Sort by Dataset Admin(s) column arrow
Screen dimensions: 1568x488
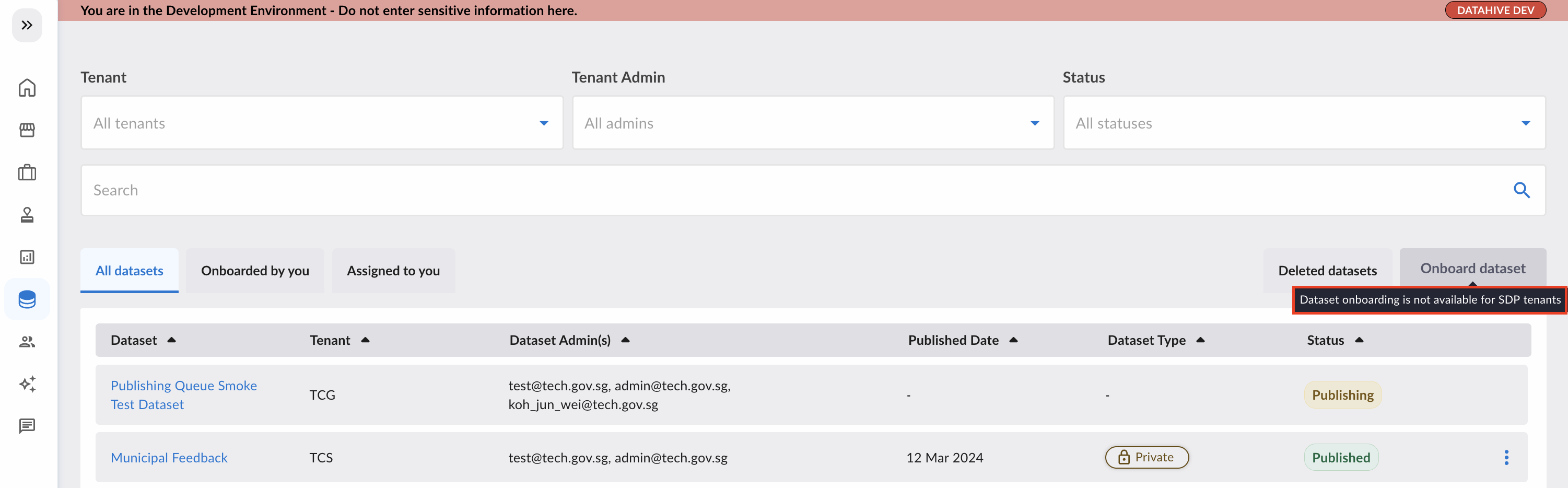tap(625, 340)
